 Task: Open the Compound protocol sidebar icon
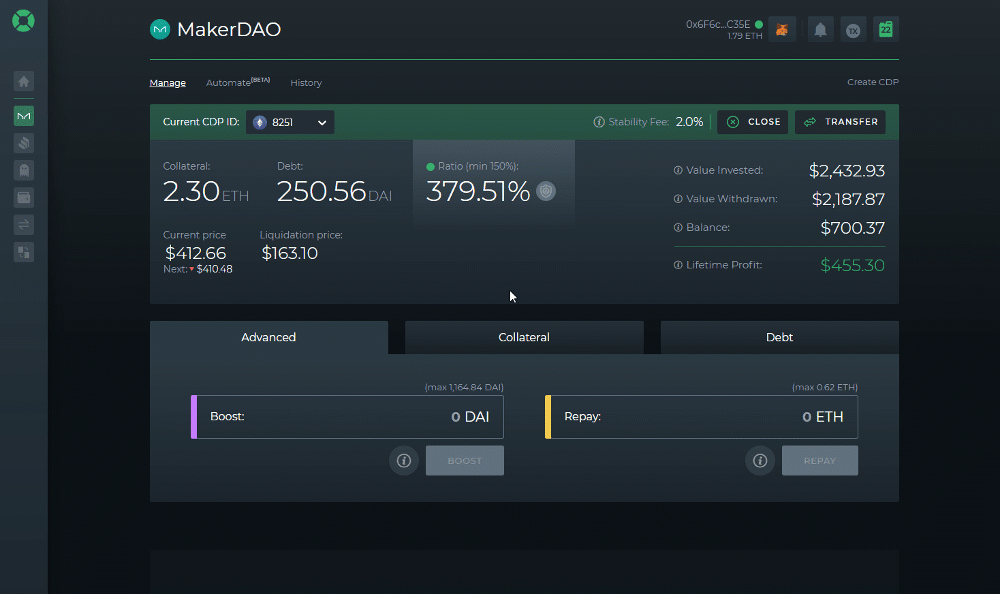[24, 143]
